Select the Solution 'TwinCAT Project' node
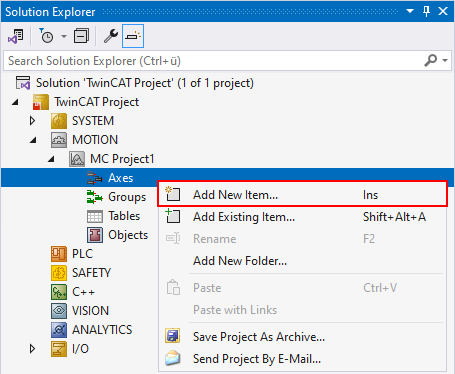The height and width of the screenshot is (374, 455). [145, 83]
